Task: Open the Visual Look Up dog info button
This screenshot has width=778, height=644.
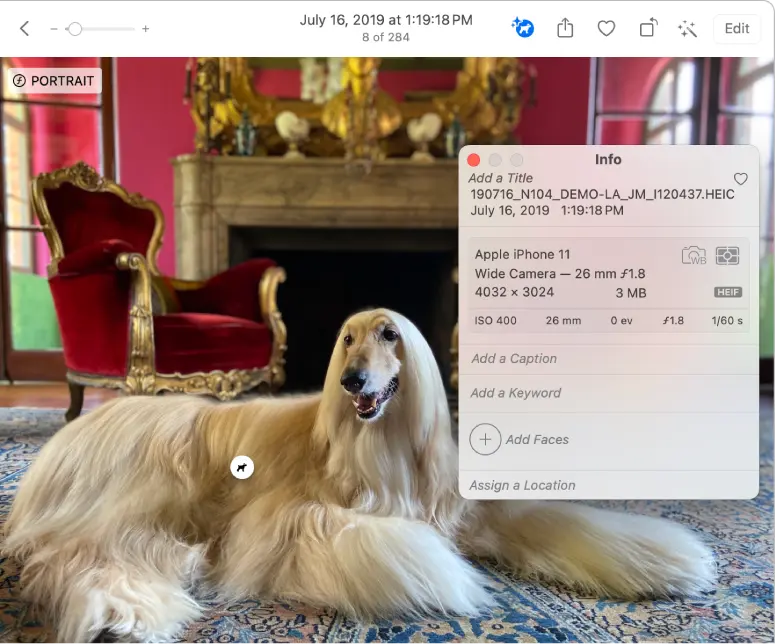Action: (522, 28)
